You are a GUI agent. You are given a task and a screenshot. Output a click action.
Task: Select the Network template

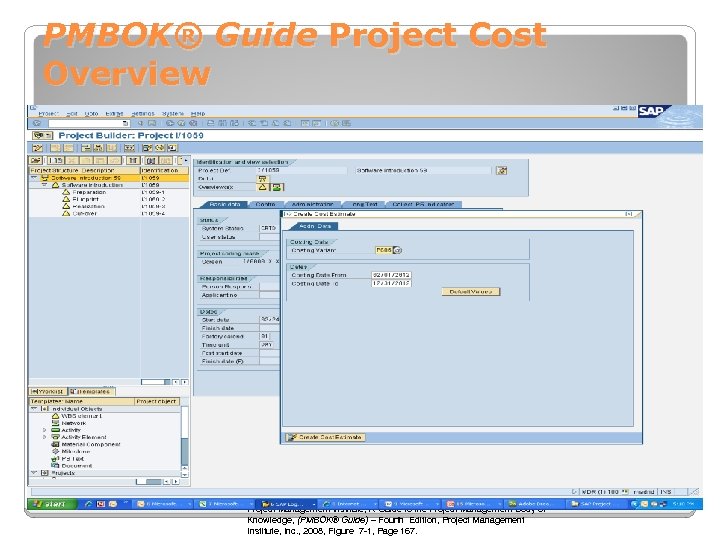(73, 423)
